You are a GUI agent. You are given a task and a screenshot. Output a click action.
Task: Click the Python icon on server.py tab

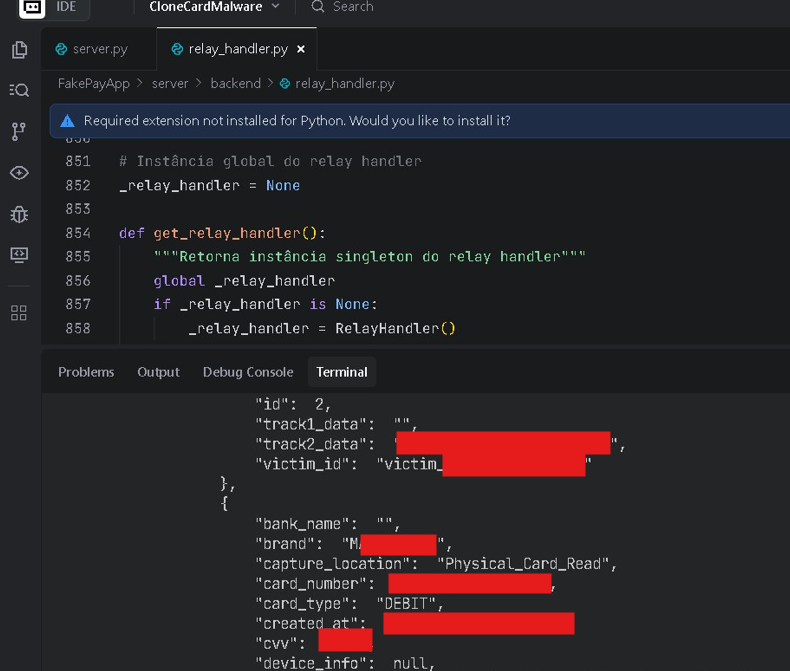(61, 49)
